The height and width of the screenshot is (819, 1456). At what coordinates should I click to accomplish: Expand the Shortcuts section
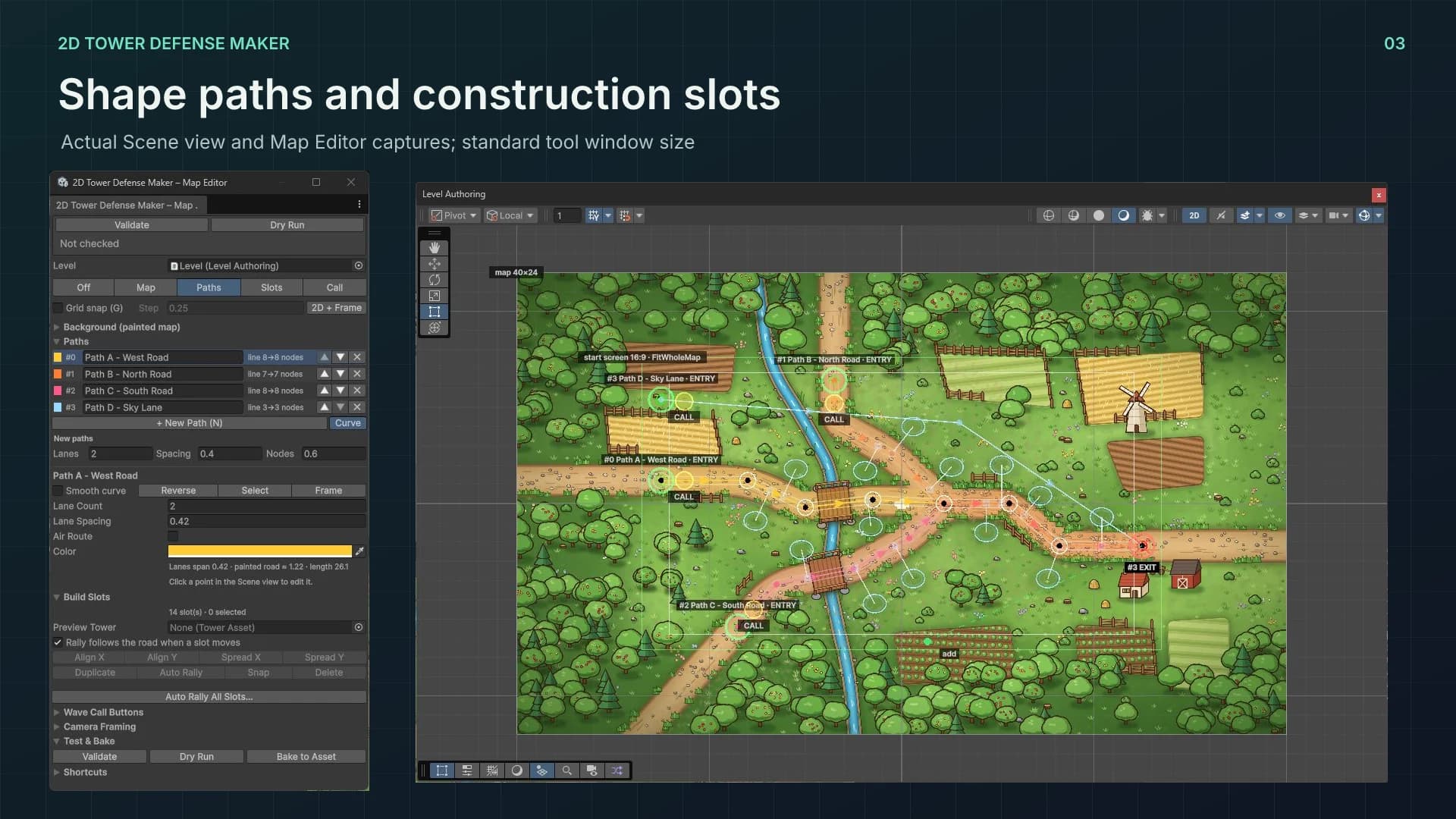57,772
